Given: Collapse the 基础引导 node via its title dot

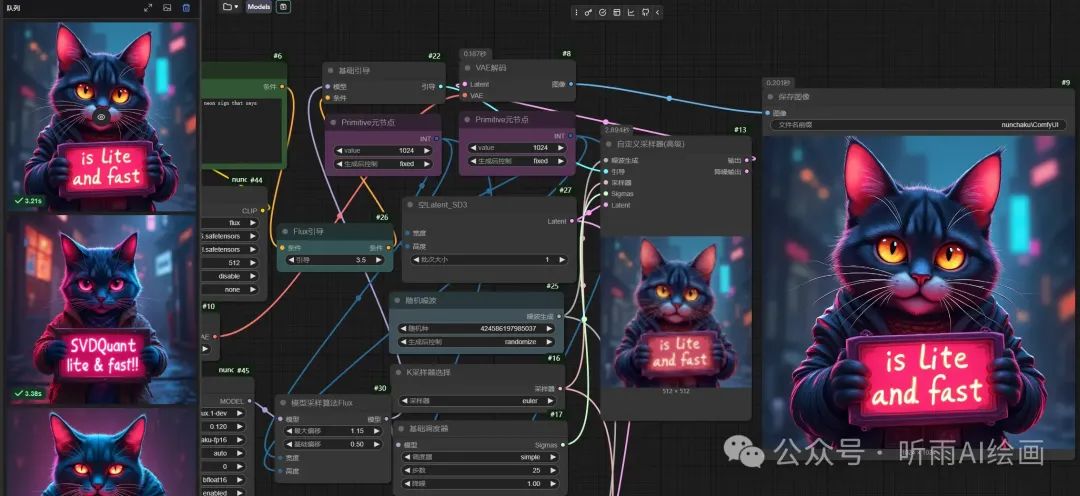Looking at the screenshot, I should click(x=331, y=71).
